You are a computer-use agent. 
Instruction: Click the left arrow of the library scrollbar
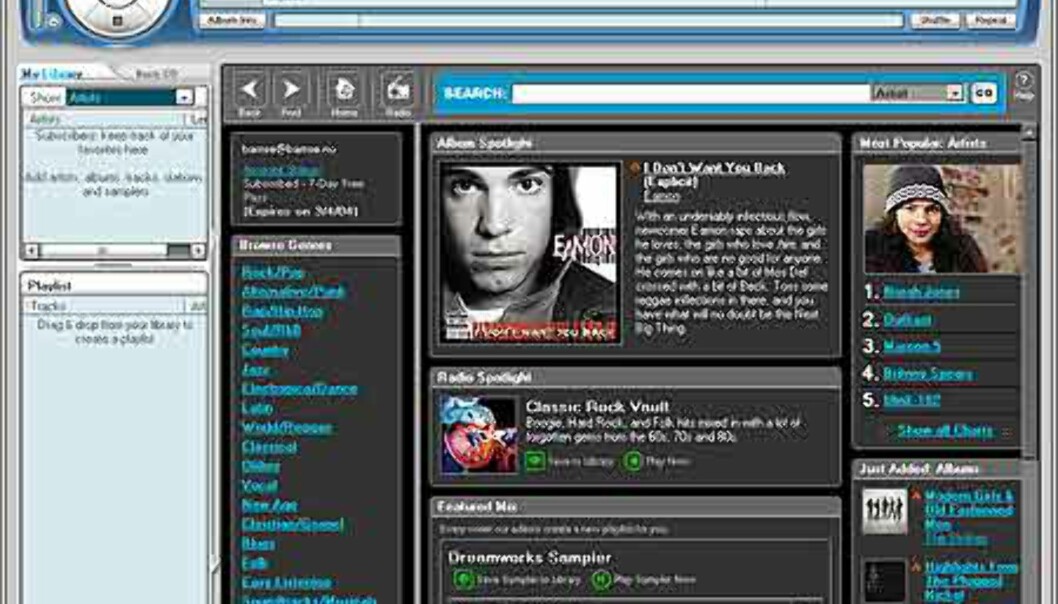pos(31,251)
